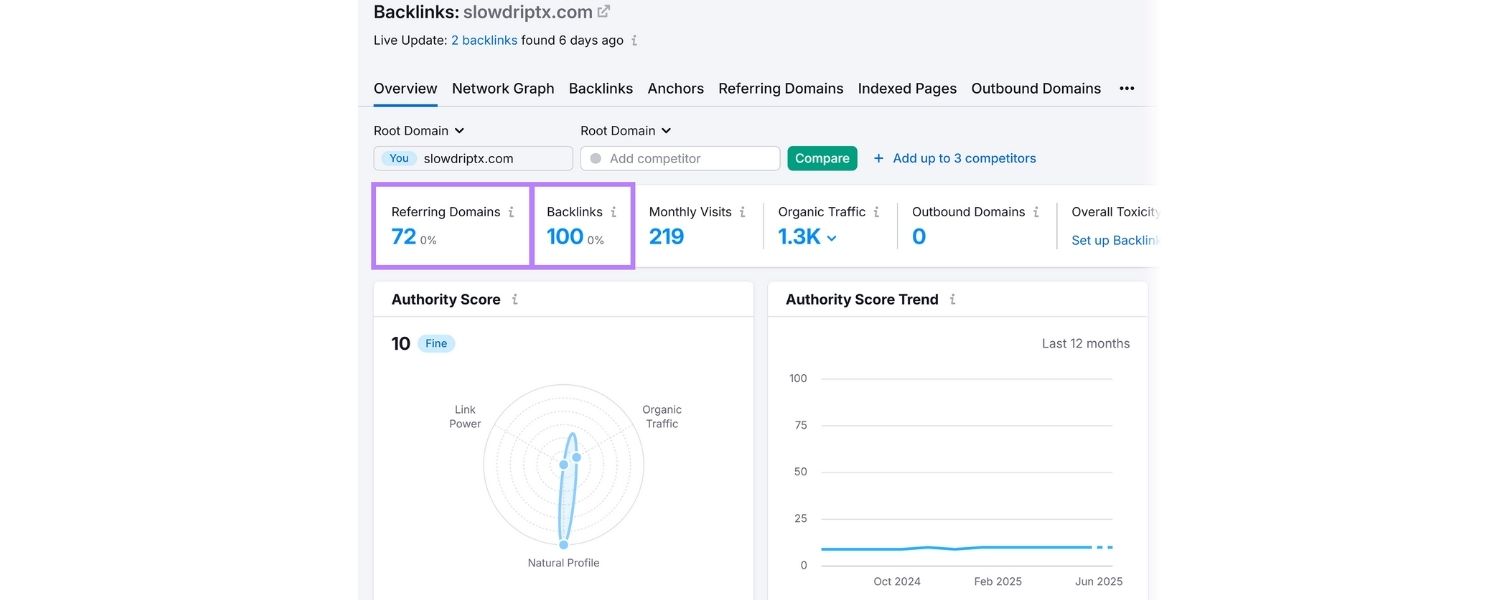The width and height of the screenshot is (1500, 600).
Task: Open the Monthly Visits info tooltip
Action: (x=744, y=211)
